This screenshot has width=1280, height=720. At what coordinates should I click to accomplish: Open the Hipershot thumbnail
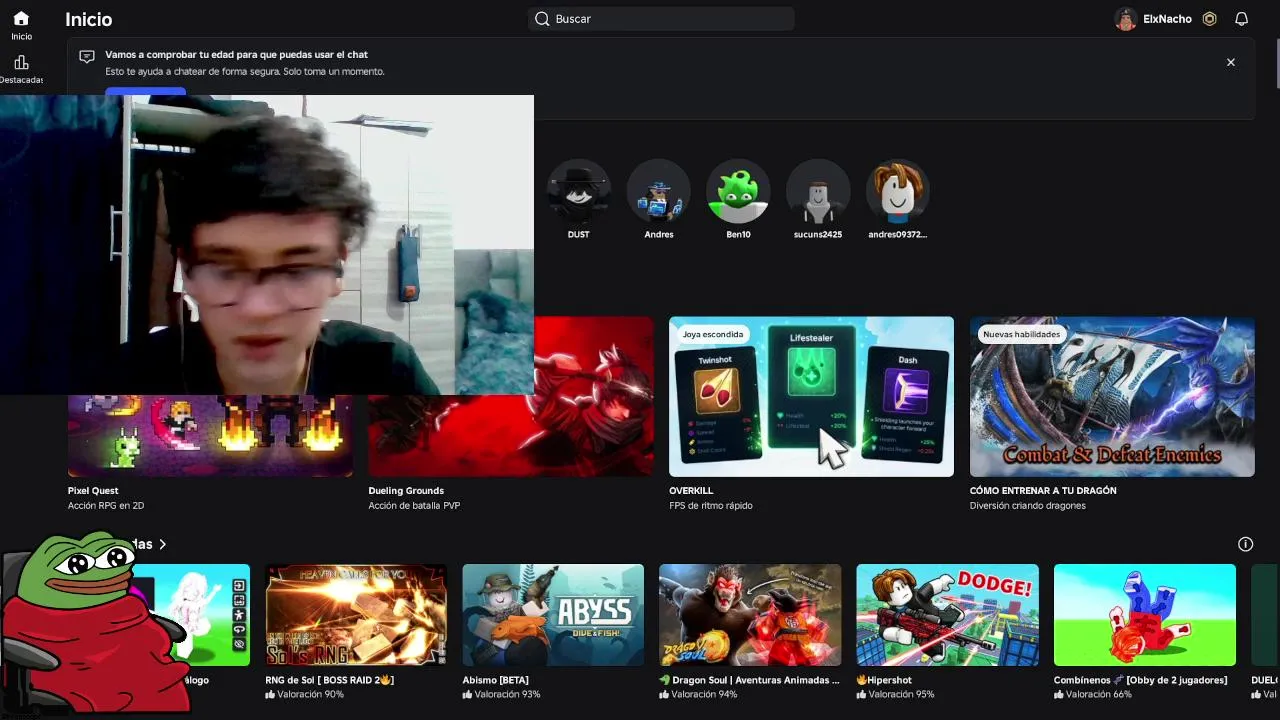(947, 615)
